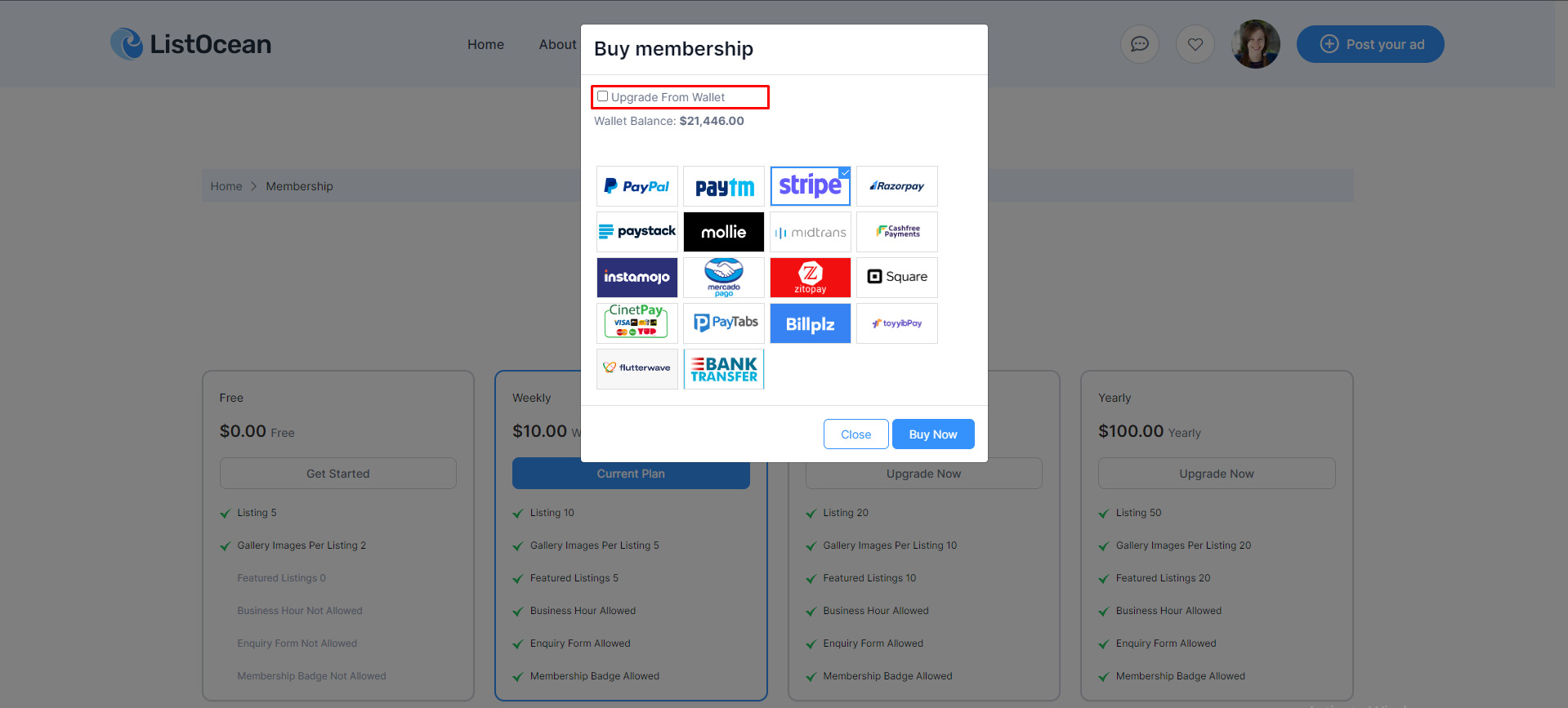
Task: Select Paystack payment gateway
Action: (x=637, y=232)
